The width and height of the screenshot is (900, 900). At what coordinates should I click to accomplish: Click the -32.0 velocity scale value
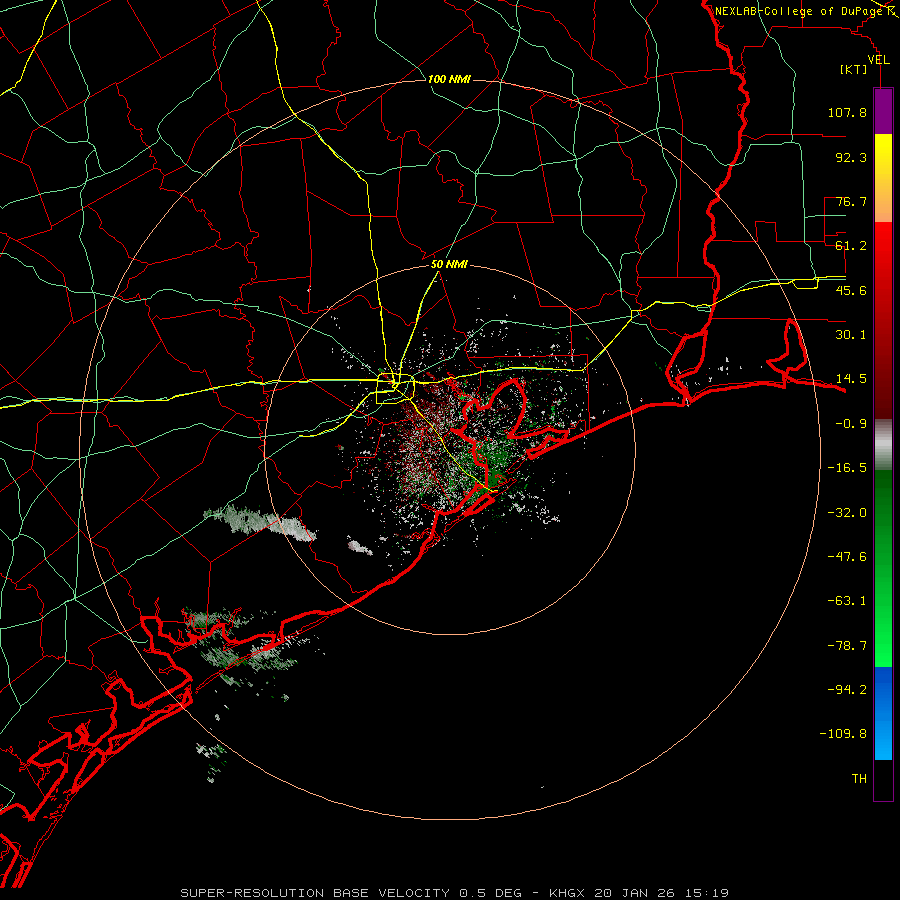click(847, 513)
